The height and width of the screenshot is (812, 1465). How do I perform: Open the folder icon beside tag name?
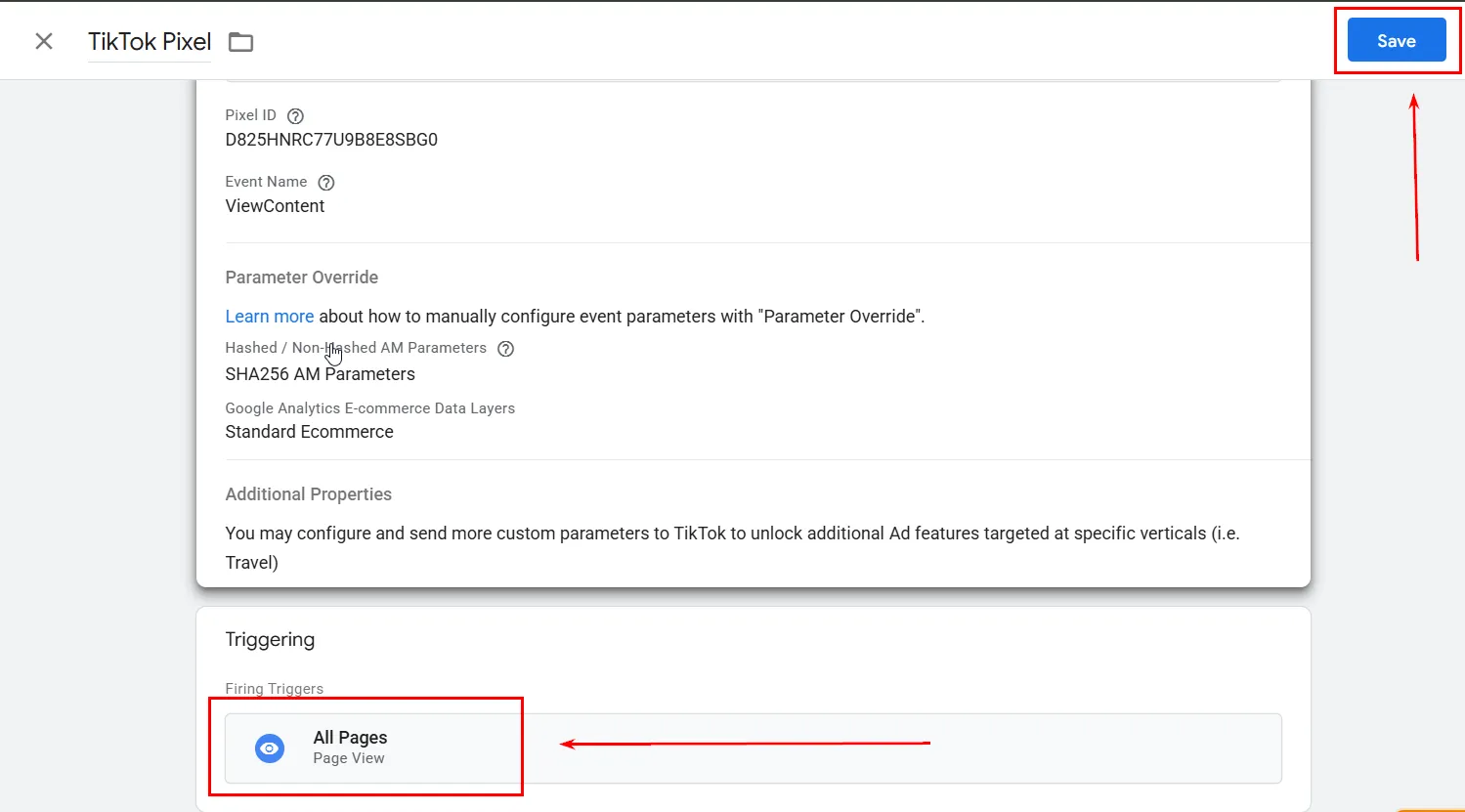[240, 42]
